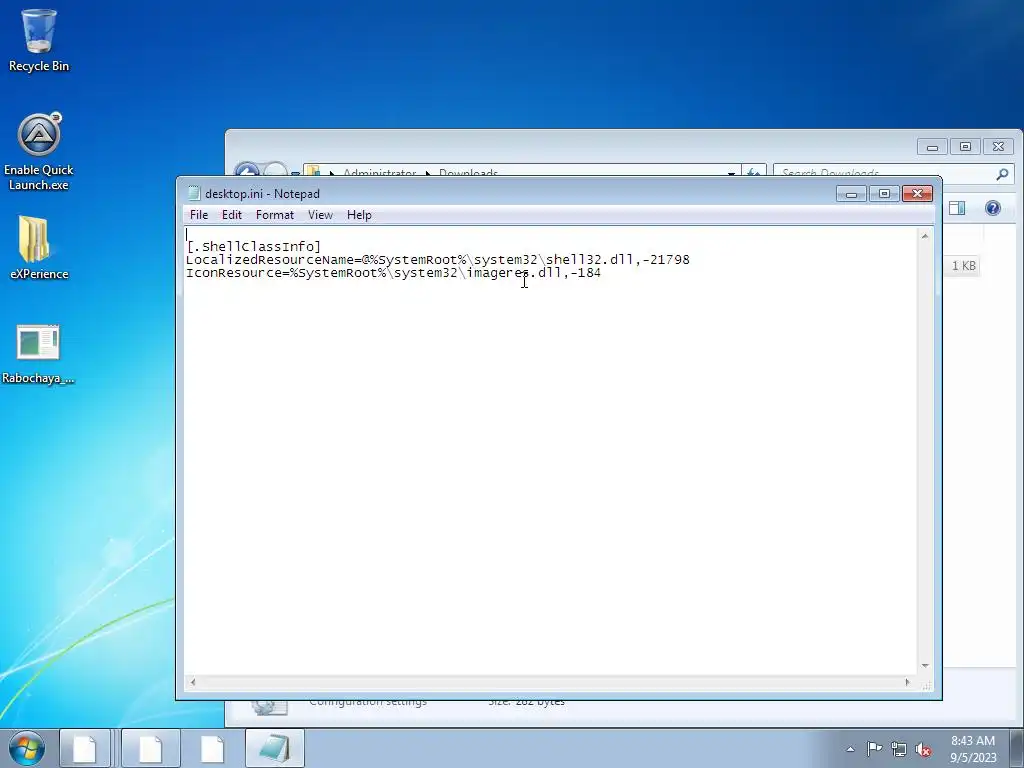The width and height of the screenshot is (1024, 768).
Task: Open the clock showing 8:43 AM
Action: (973, 749)
